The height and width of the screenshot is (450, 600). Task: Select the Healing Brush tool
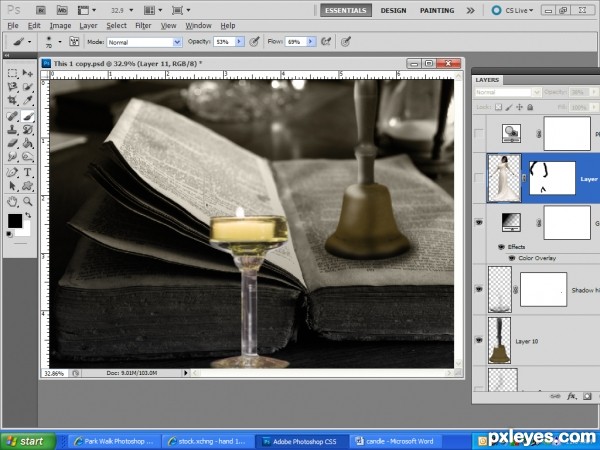12,116
